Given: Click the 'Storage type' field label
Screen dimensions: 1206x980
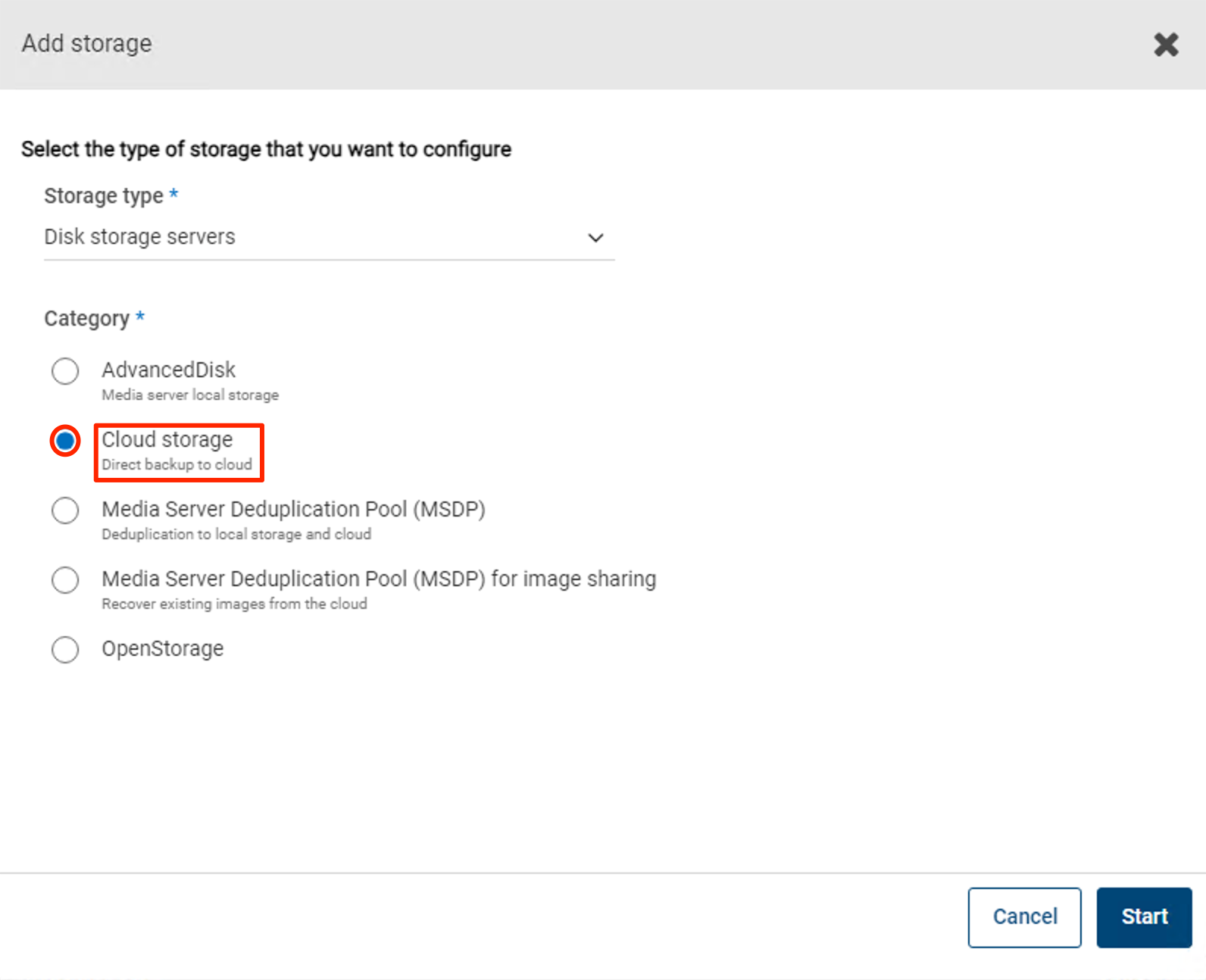Looking at the screenshot, I should [x=104, y=195].
